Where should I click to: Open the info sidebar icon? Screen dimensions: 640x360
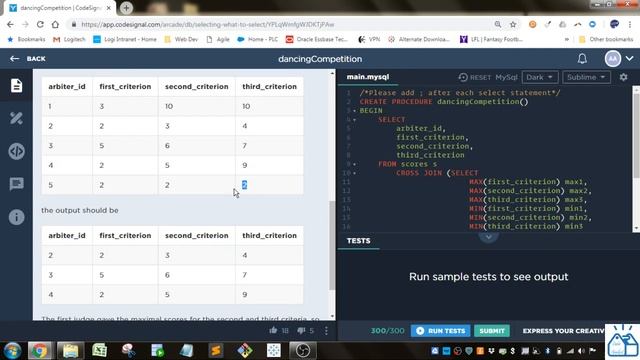[x=16, y=217]
